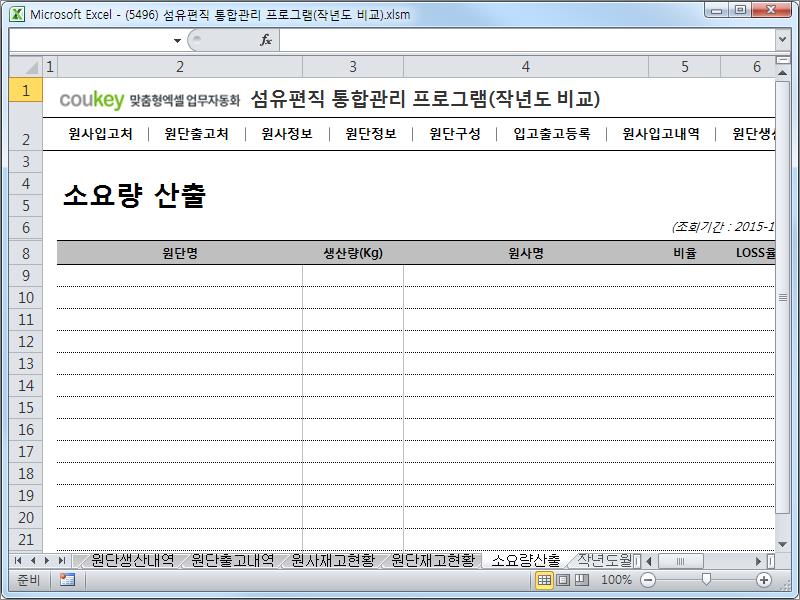Jump to last sheet tab arrow

(x=62, y=561)
